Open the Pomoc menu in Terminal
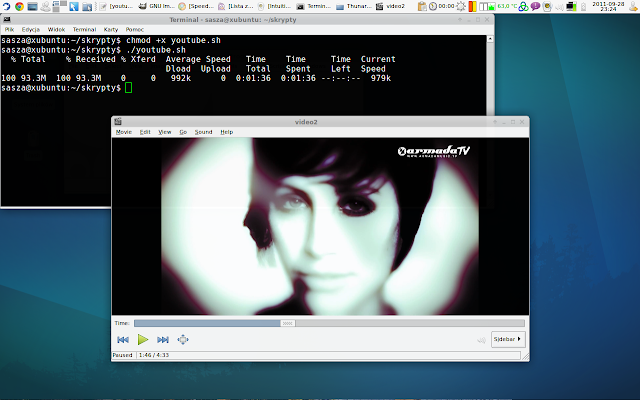 click(x=134, y=29)
